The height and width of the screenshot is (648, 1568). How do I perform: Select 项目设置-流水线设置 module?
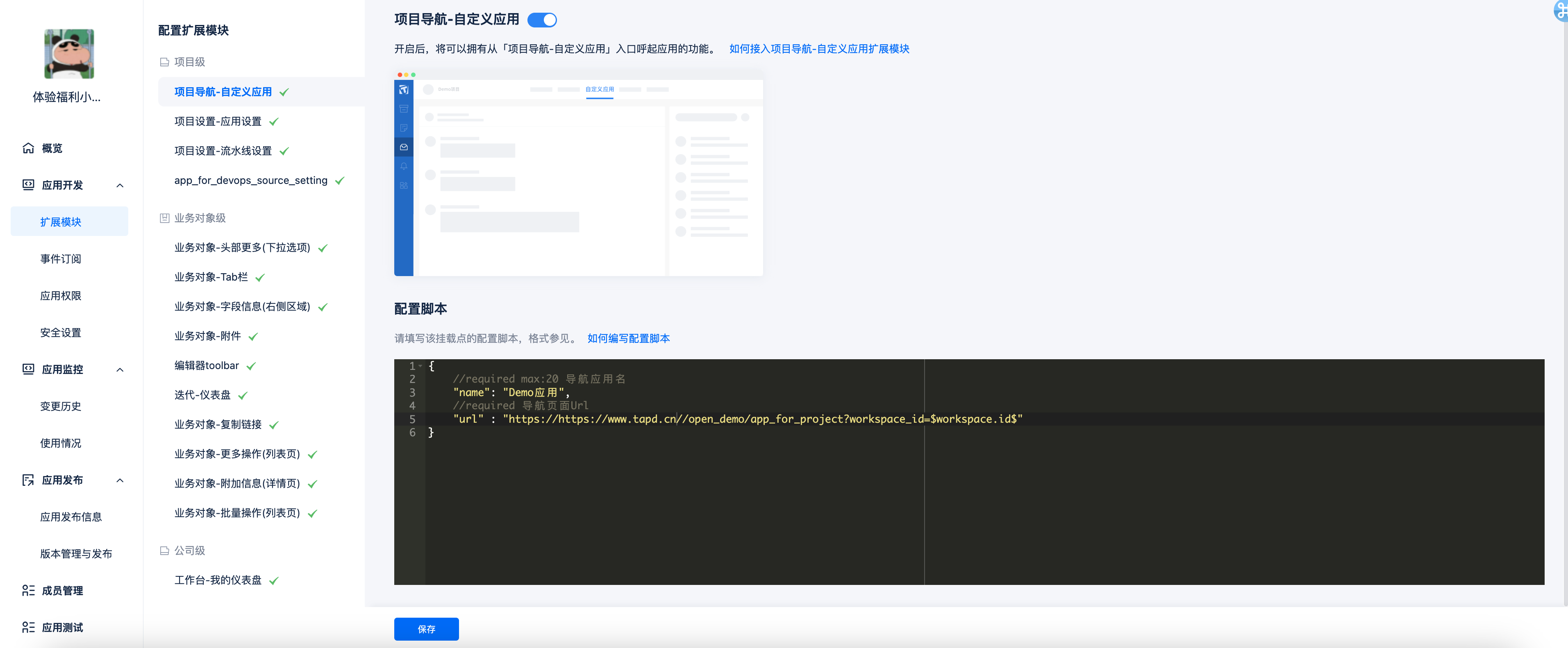(223, 151)
